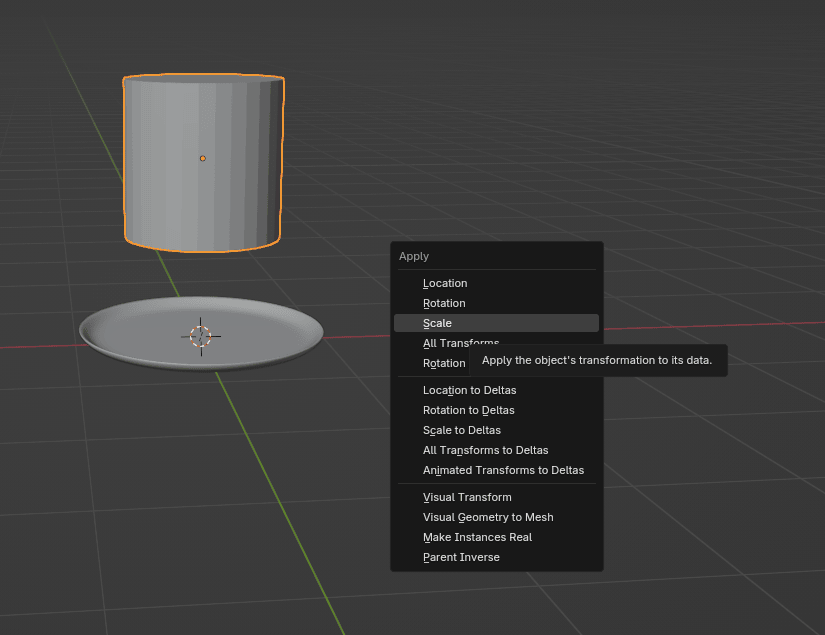The height and width of the screenshot is (635, 825).
Task: Click All Transforms to Deltas
Action: (485, 450)
